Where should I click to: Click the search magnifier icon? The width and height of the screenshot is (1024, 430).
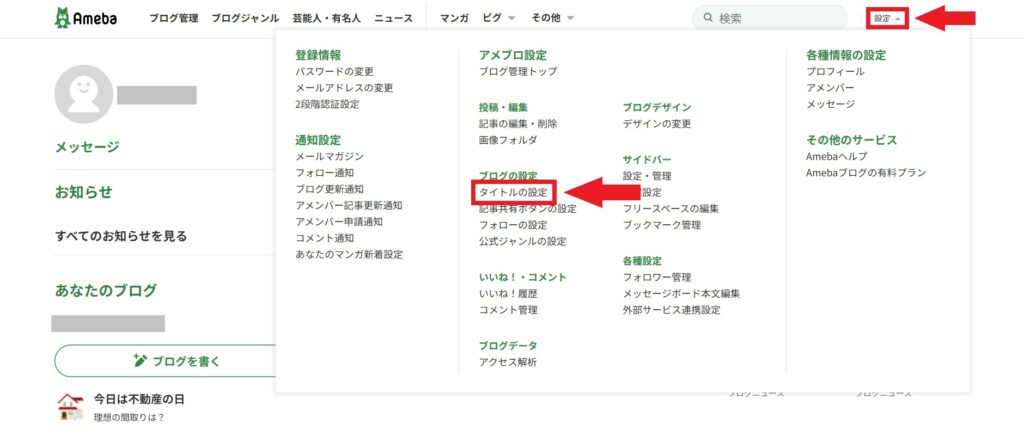click(x=708, y=18)
